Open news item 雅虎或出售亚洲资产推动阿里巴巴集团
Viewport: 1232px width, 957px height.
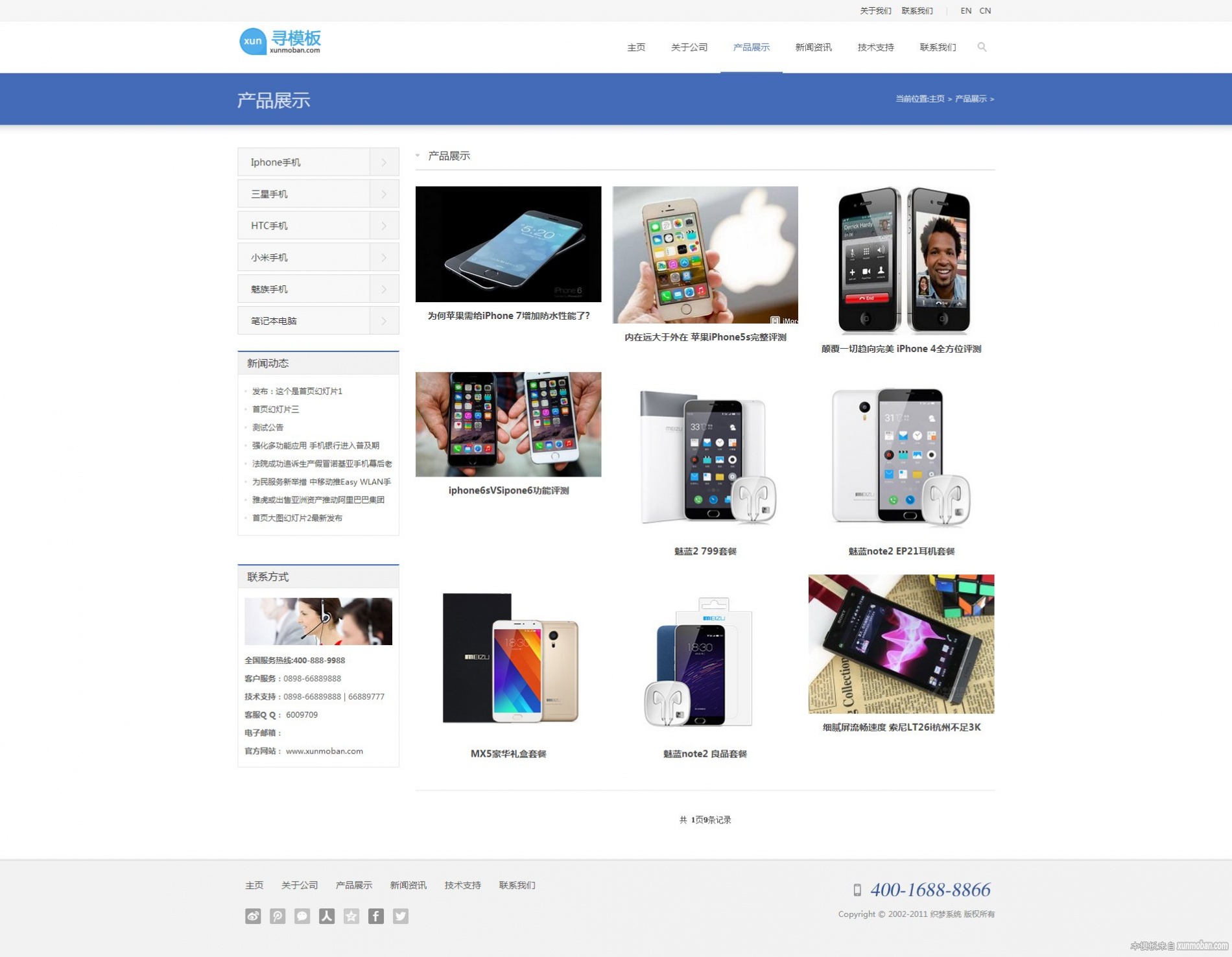click(318, 500)
